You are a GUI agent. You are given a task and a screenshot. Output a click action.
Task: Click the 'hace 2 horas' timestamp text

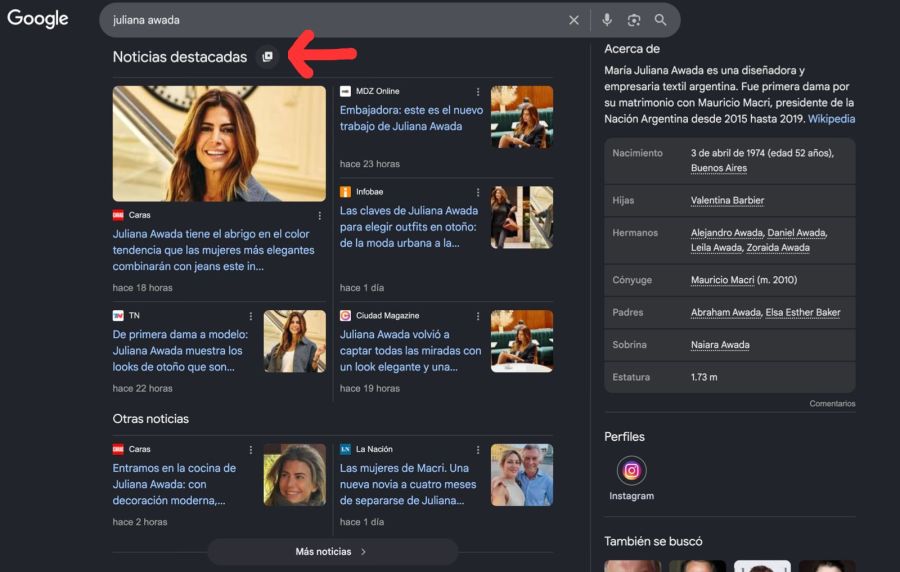(140, 522)
